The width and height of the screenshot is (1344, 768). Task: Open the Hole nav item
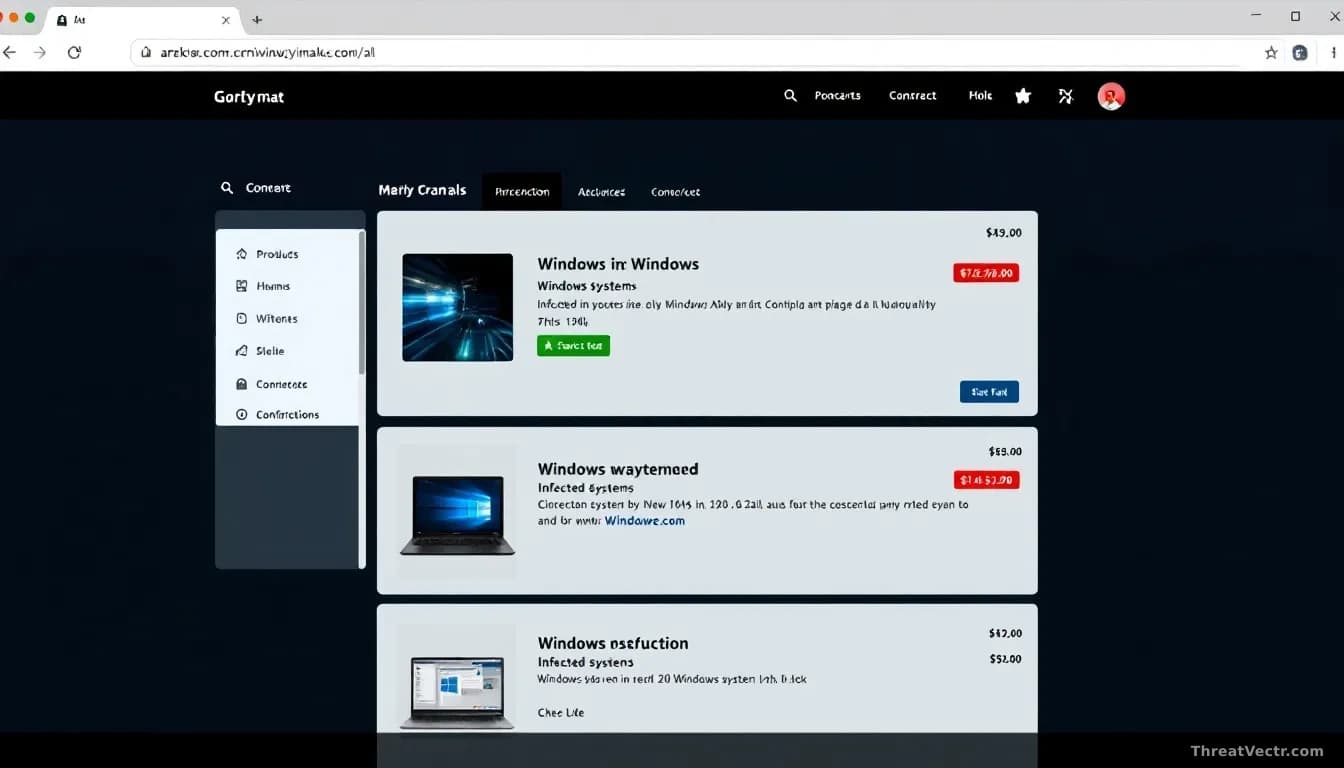[980, 96]
